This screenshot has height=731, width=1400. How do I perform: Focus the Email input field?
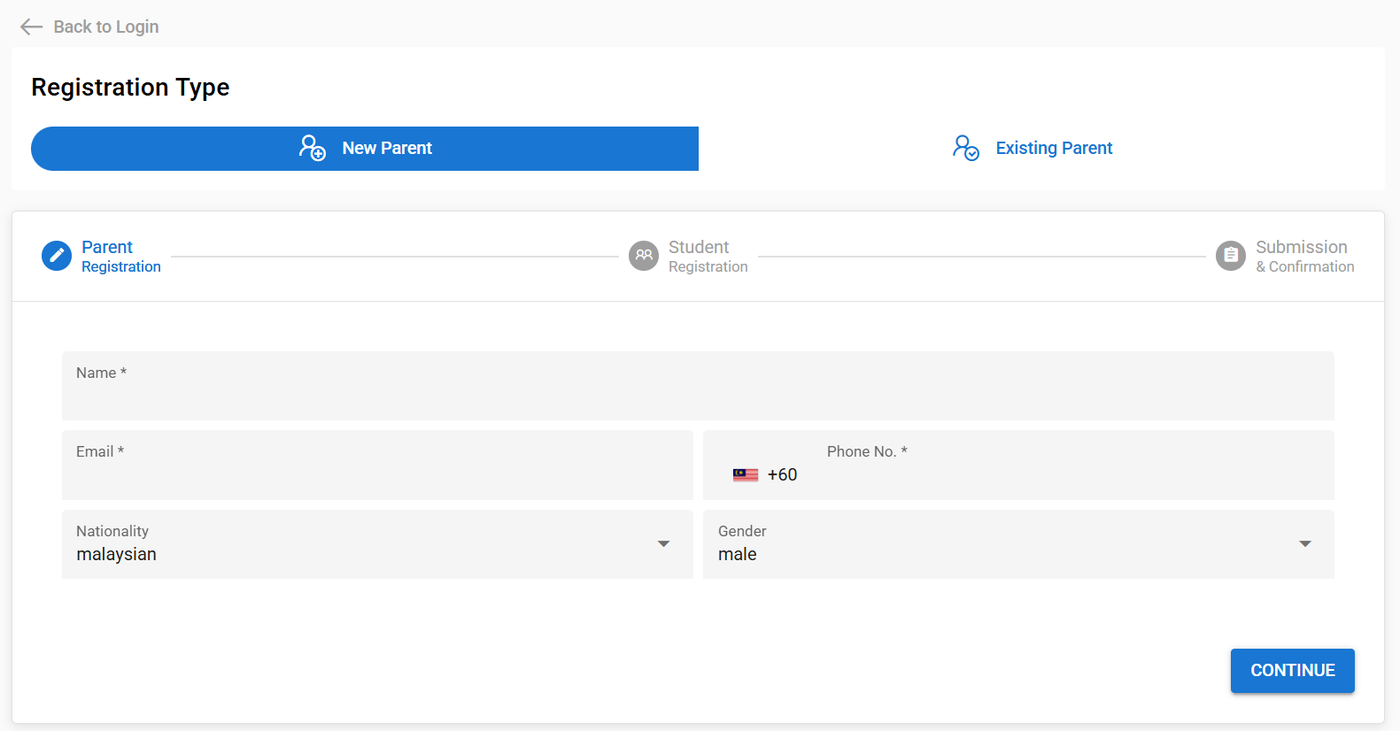[377, 465]
